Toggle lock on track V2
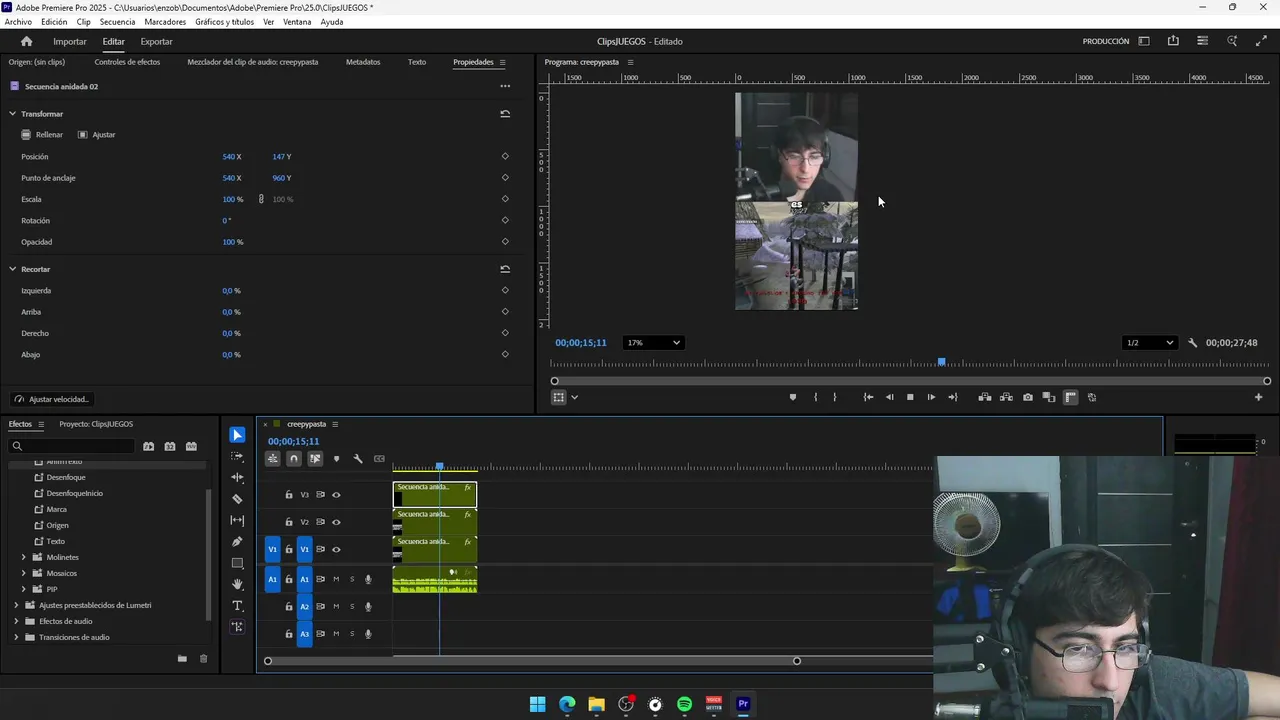 click(289, 522)
